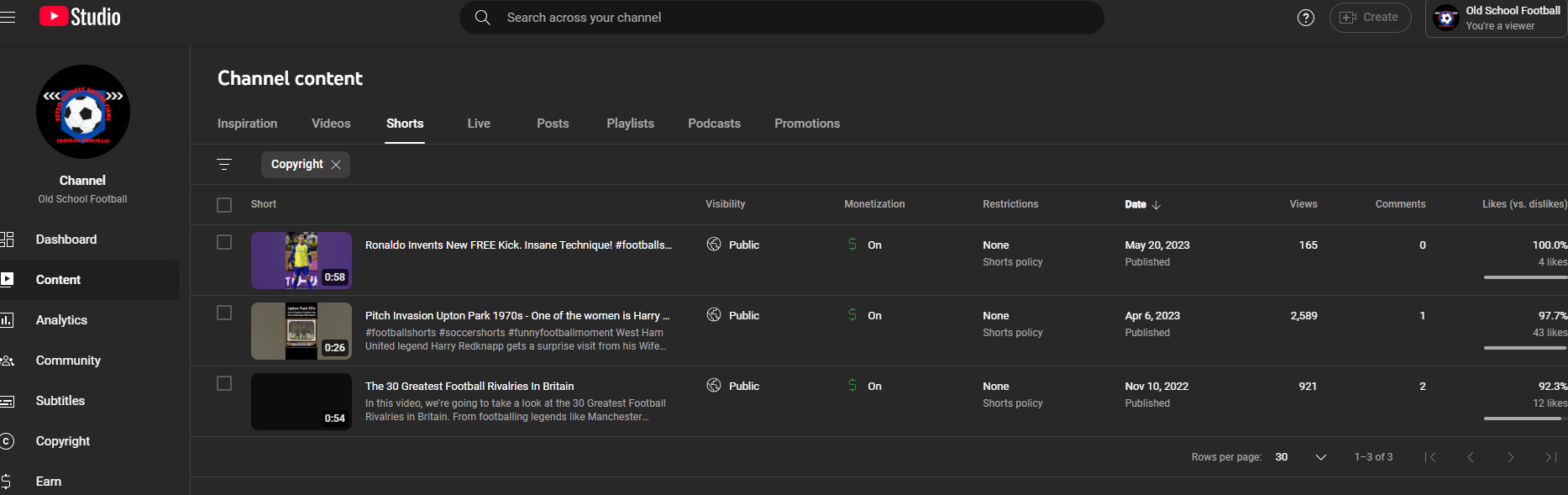Click the Subtitles sidebar icon

(7, 401)
